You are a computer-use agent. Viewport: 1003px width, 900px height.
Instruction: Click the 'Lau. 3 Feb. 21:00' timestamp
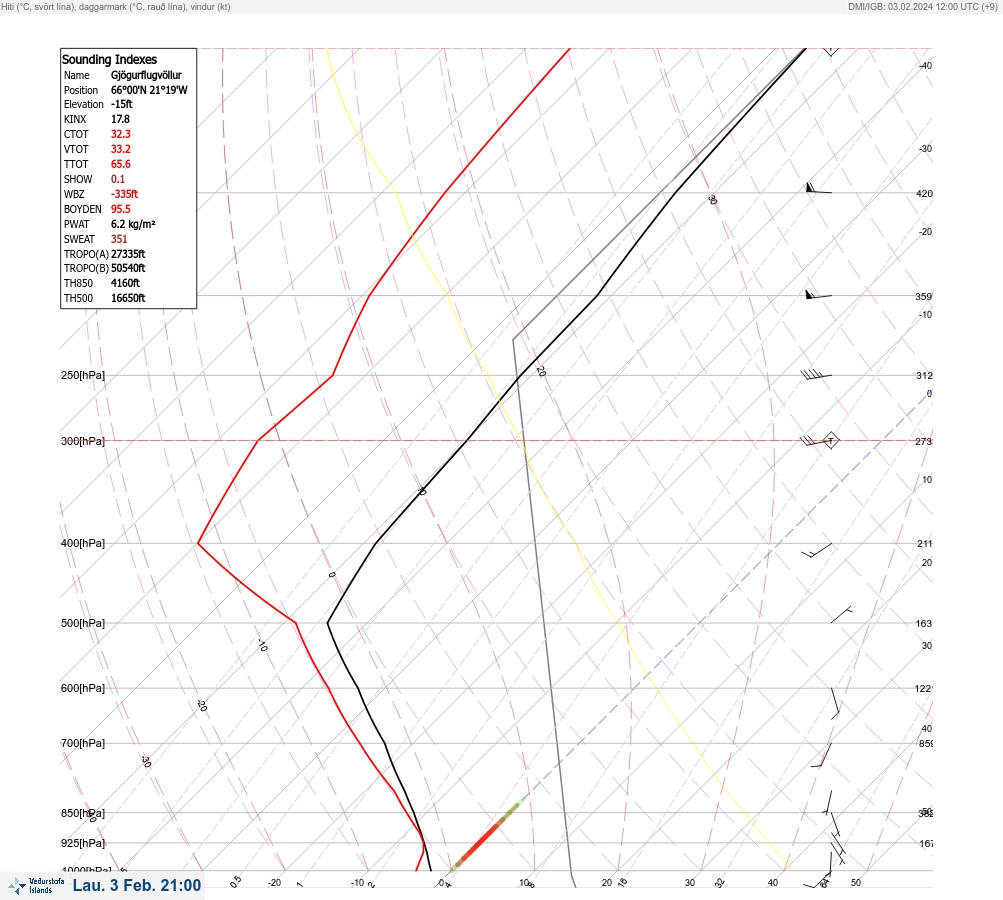[137, 885]
